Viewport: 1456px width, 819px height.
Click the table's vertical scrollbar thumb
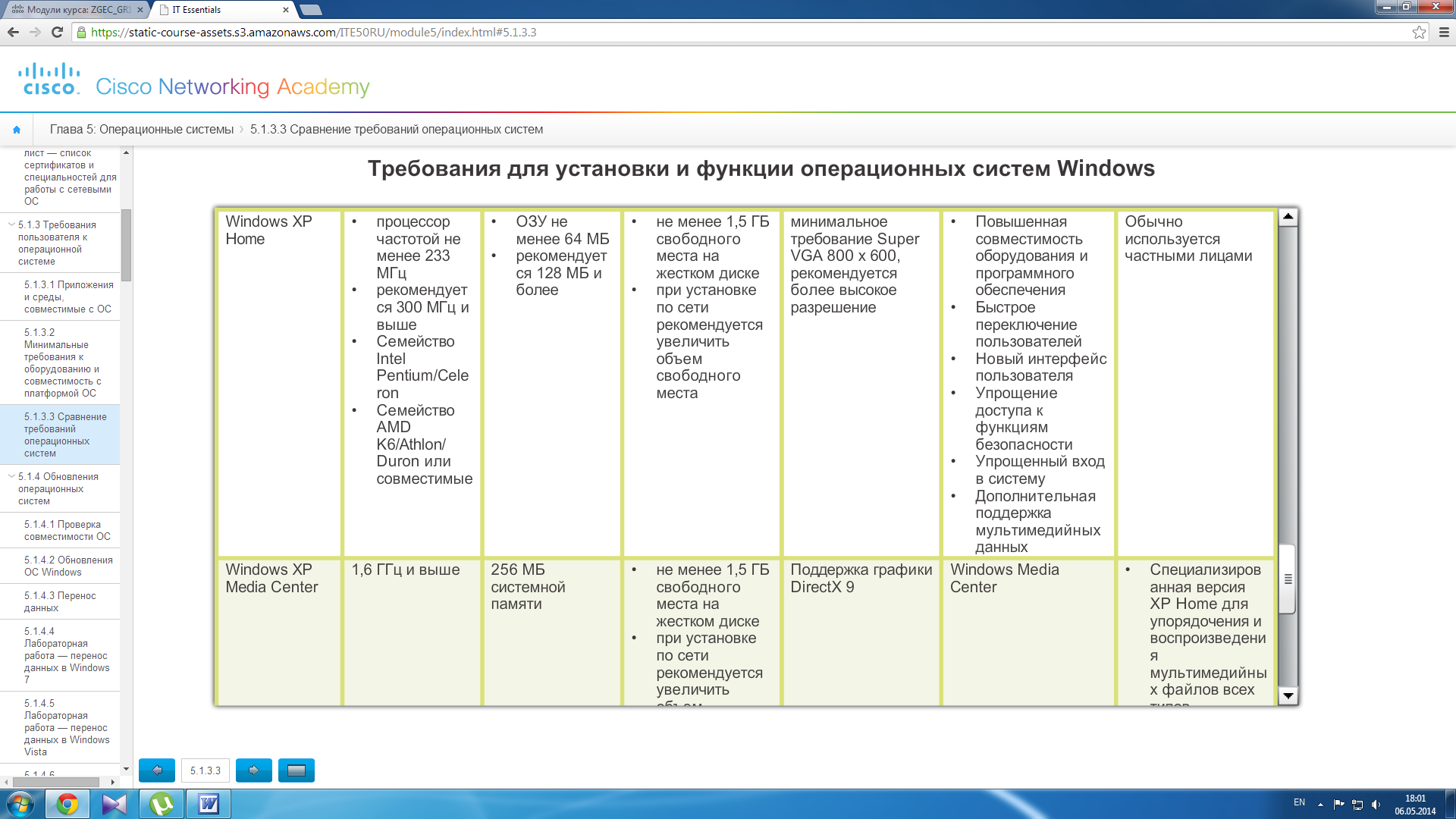point(1288,579)
